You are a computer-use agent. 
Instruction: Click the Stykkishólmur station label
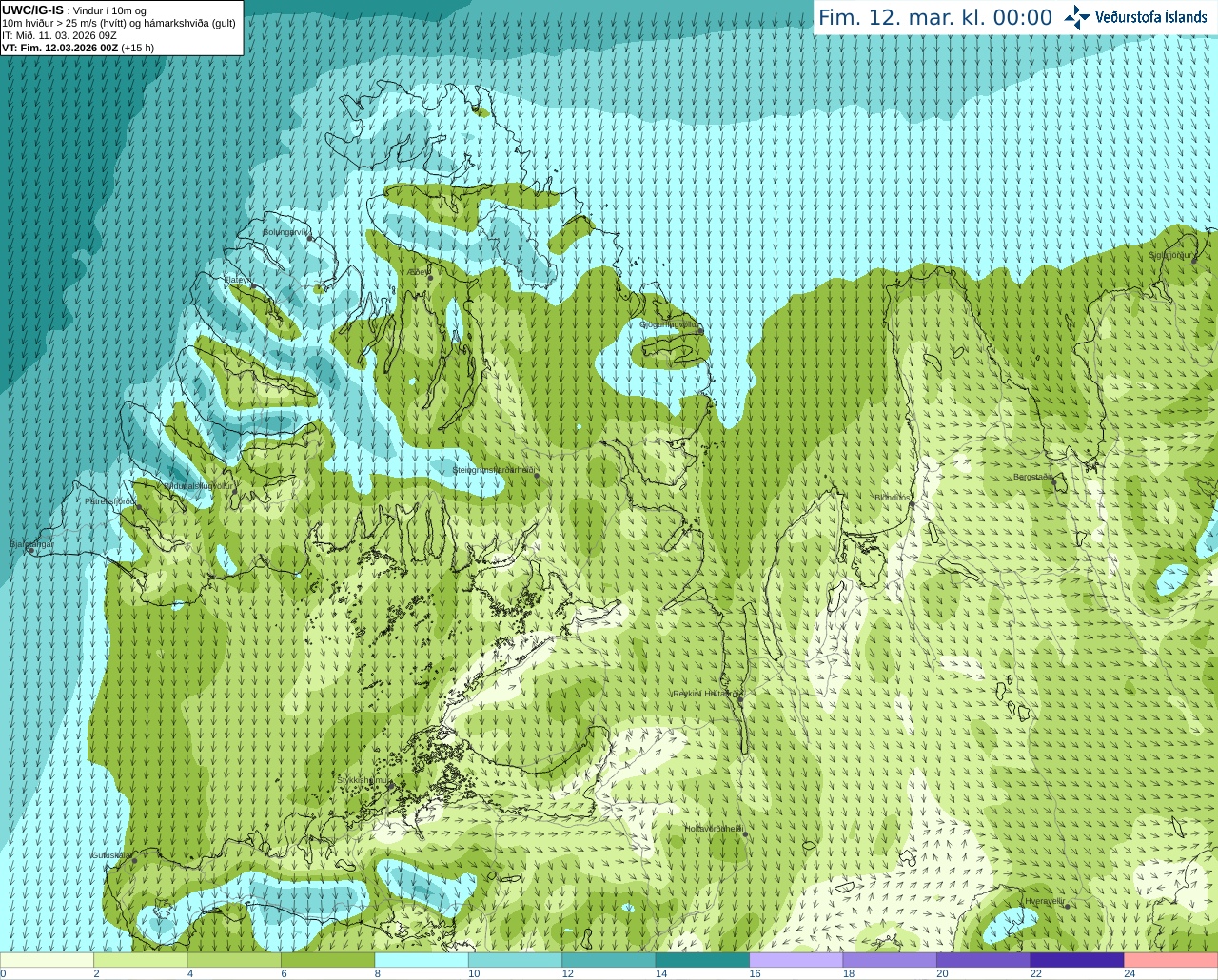pos(363,779)
